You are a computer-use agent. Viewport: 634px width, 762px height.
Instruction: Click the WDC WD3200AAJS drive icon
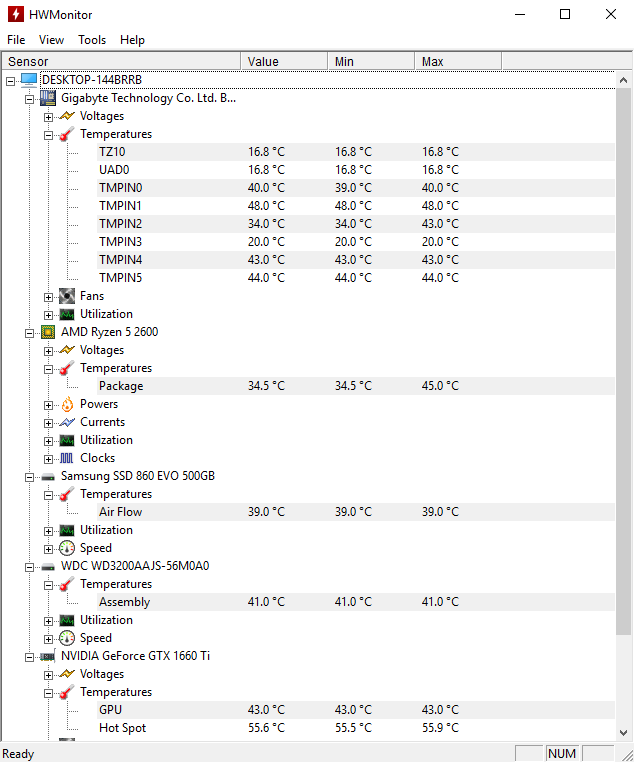pyautogui.click(x=48, y=567)
